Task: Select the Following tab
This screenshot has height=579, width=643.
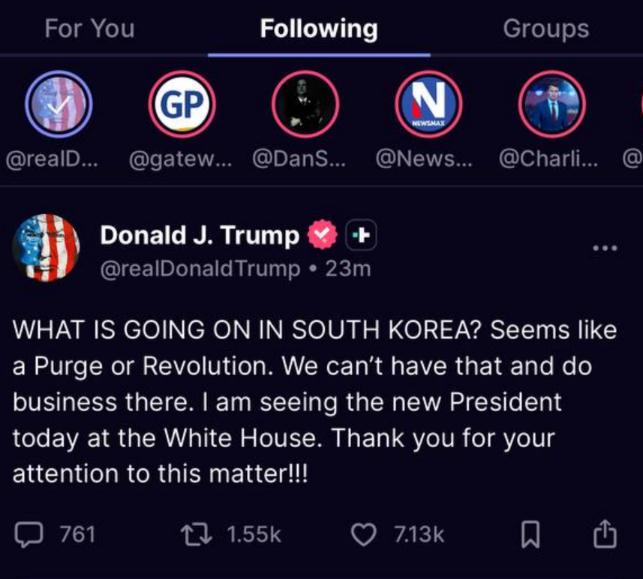Action: [x=319, y=28]
